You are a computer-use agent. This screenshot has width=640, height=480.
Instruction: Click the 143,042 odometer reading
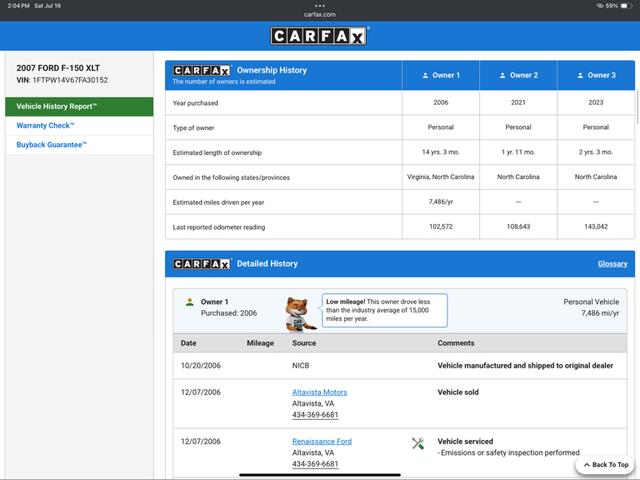[x=596, y=227]
